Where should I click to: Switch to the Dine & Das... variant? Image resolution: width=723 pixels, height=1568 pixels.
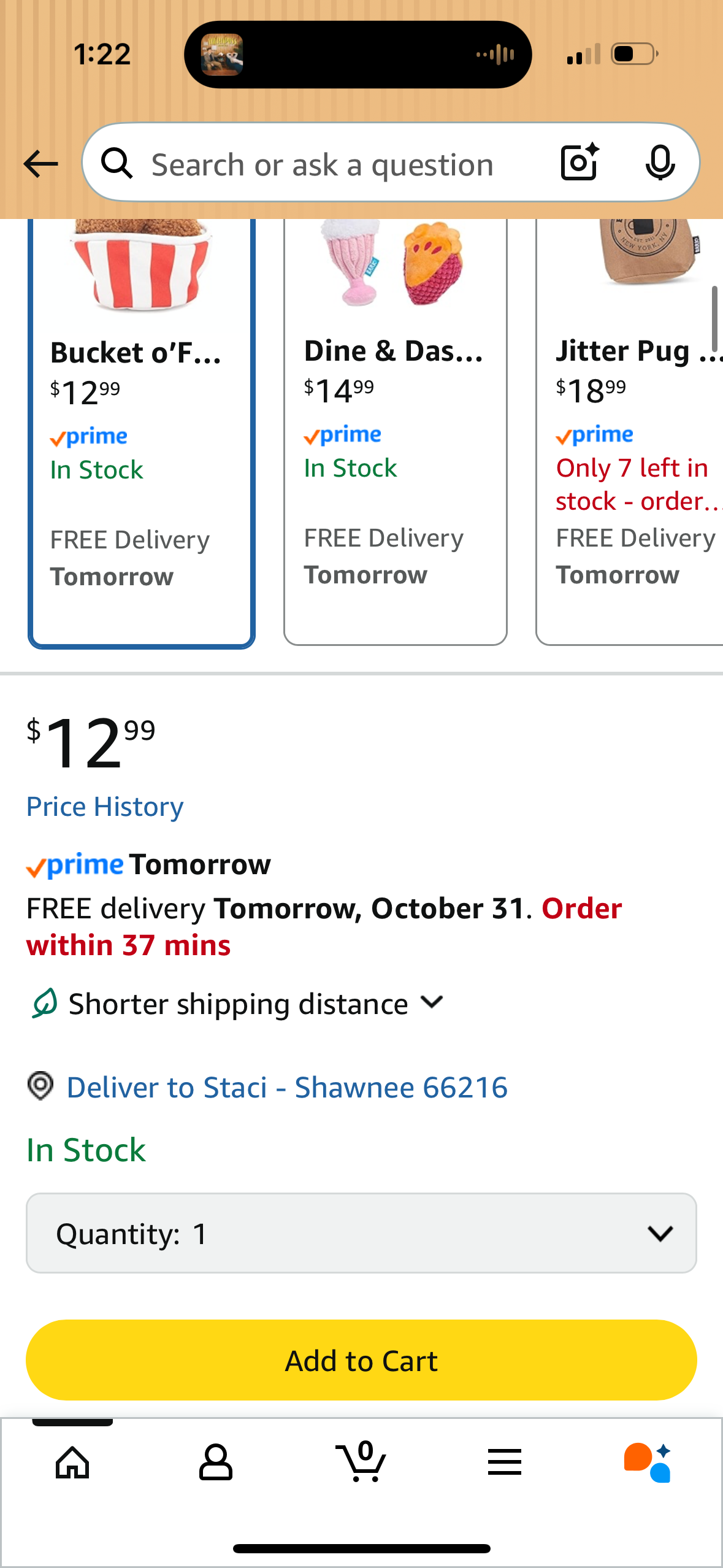[394, 429]
